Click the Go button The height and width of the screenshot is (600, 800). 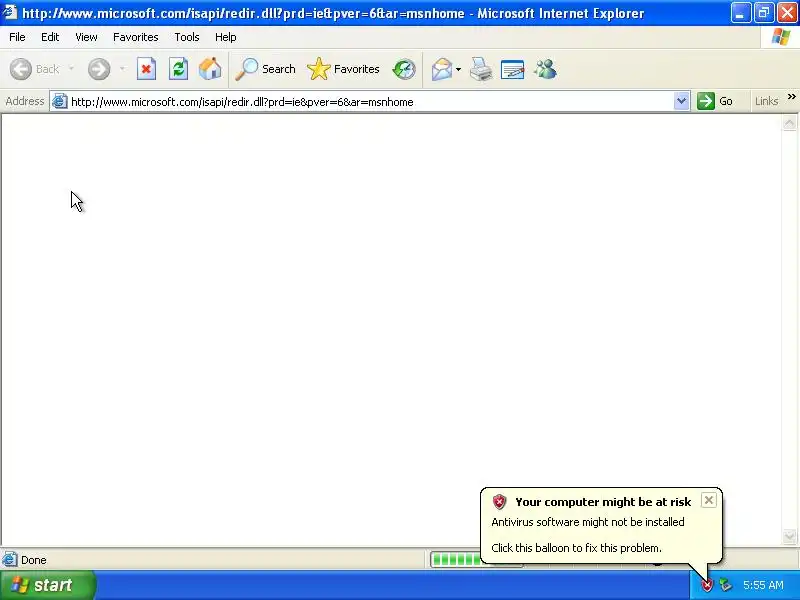pos(715,101)
